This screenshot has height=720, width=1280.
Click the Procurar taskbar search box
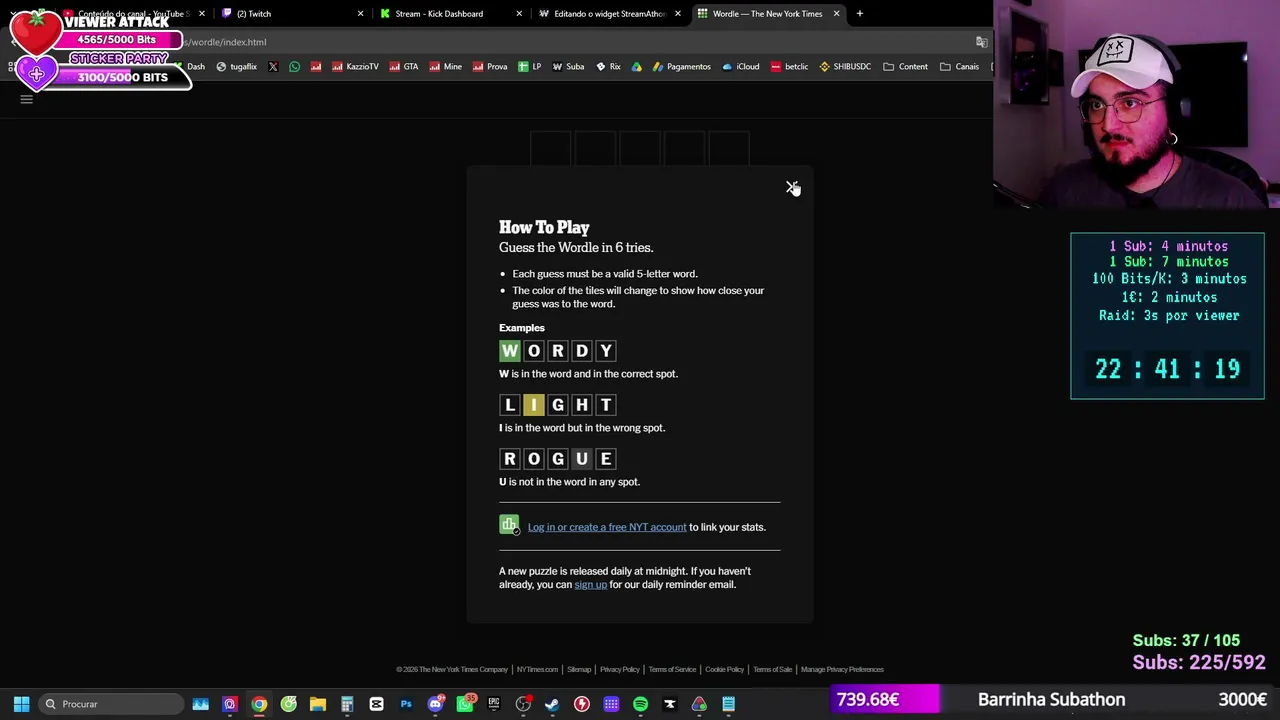click(110, 704)
